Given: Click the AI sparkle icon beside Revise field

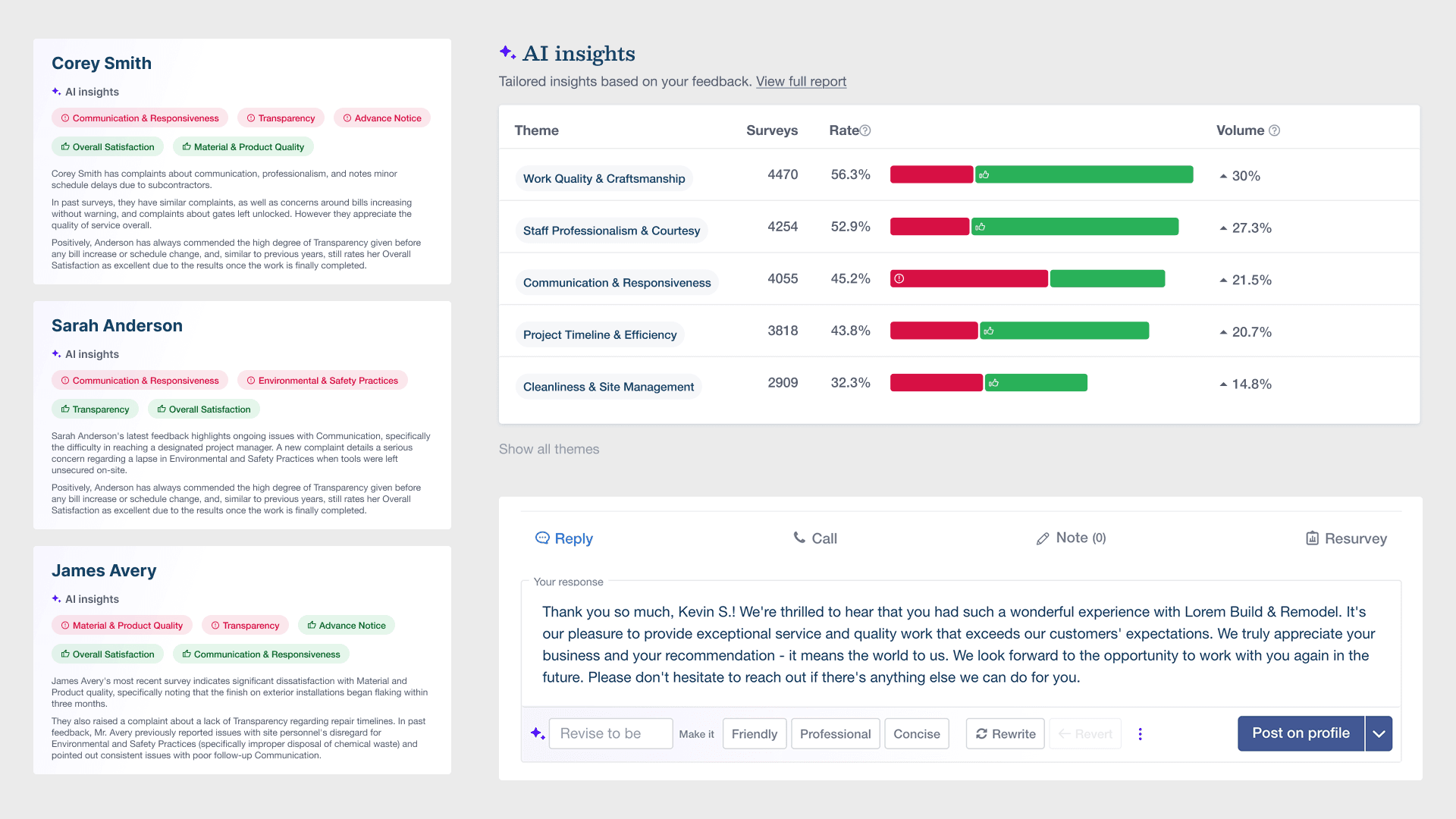Looking at the screenshot, I should point(537,733).
